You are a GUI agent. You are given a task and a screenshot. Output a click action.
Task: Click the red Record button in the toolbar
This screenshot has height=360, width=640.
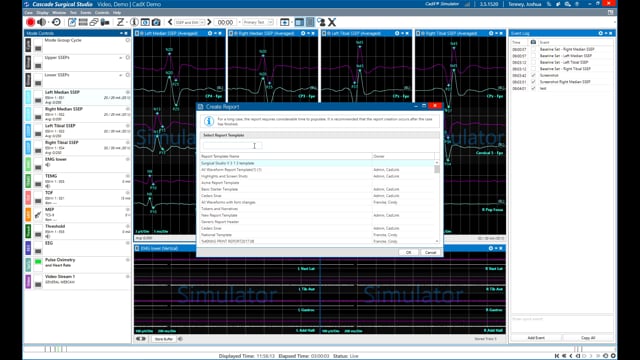(30, 22)
